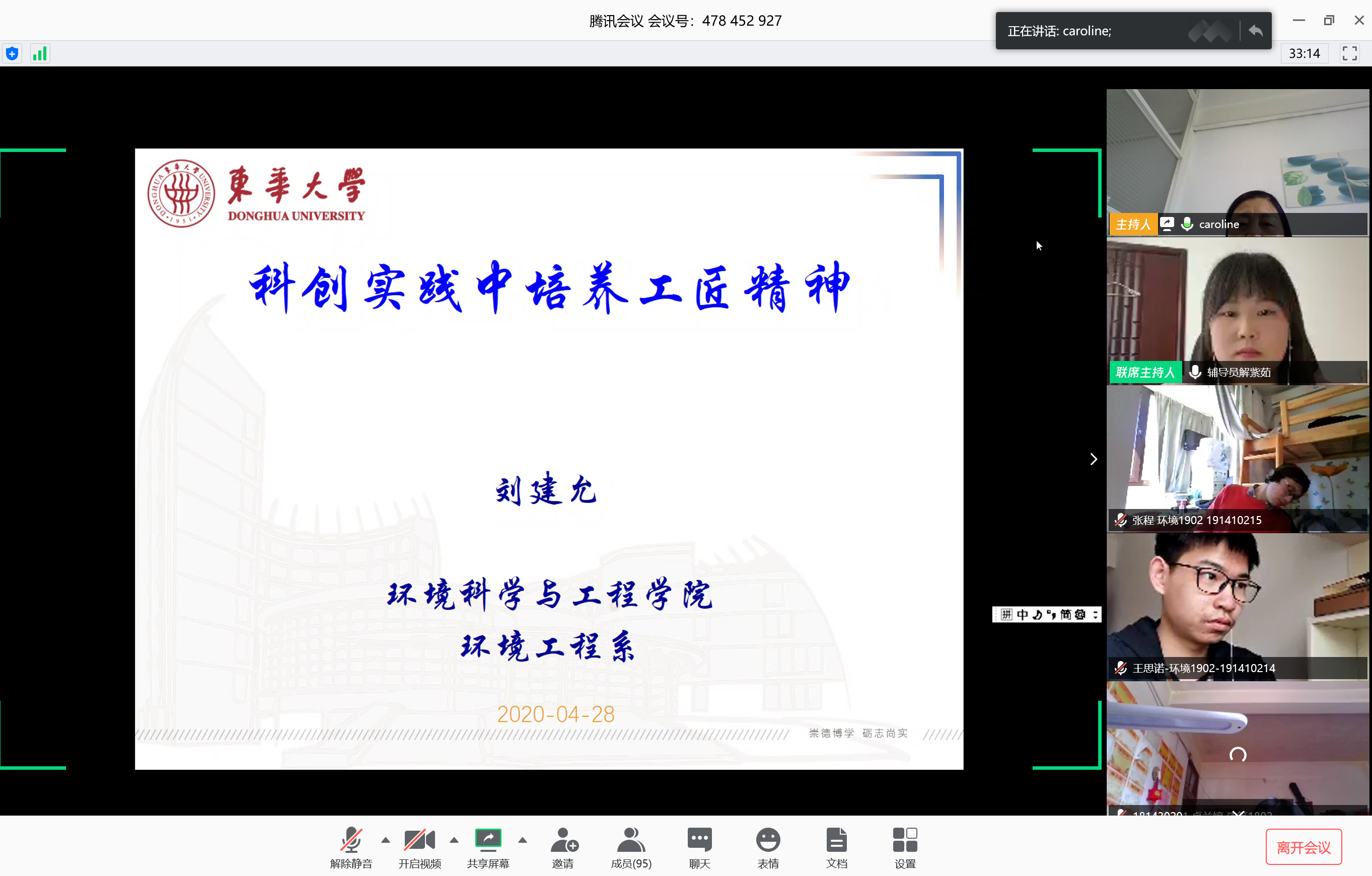Click the blue security shield icon

[12, 54]
